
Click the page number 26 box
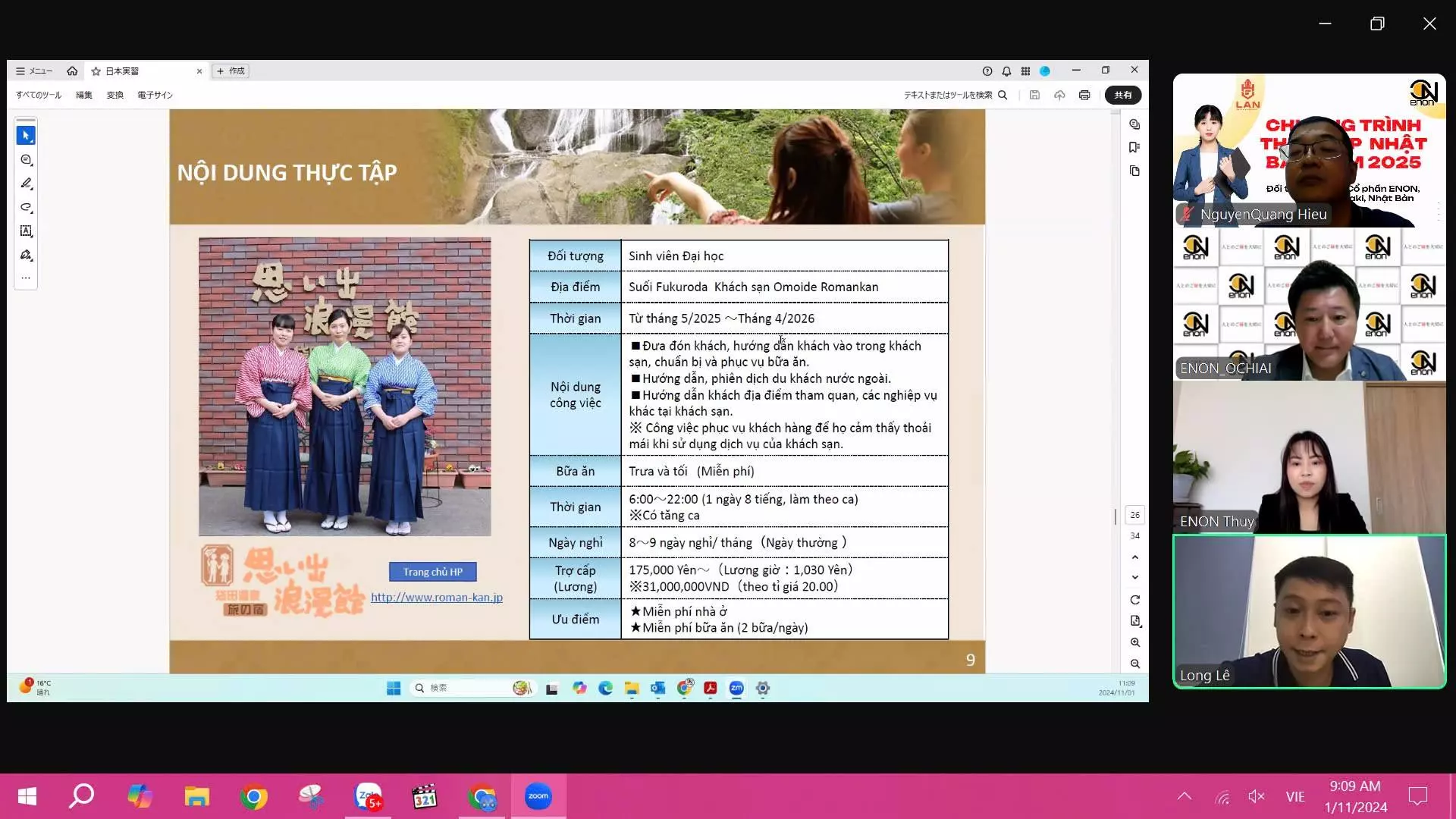coord(1134,515)
